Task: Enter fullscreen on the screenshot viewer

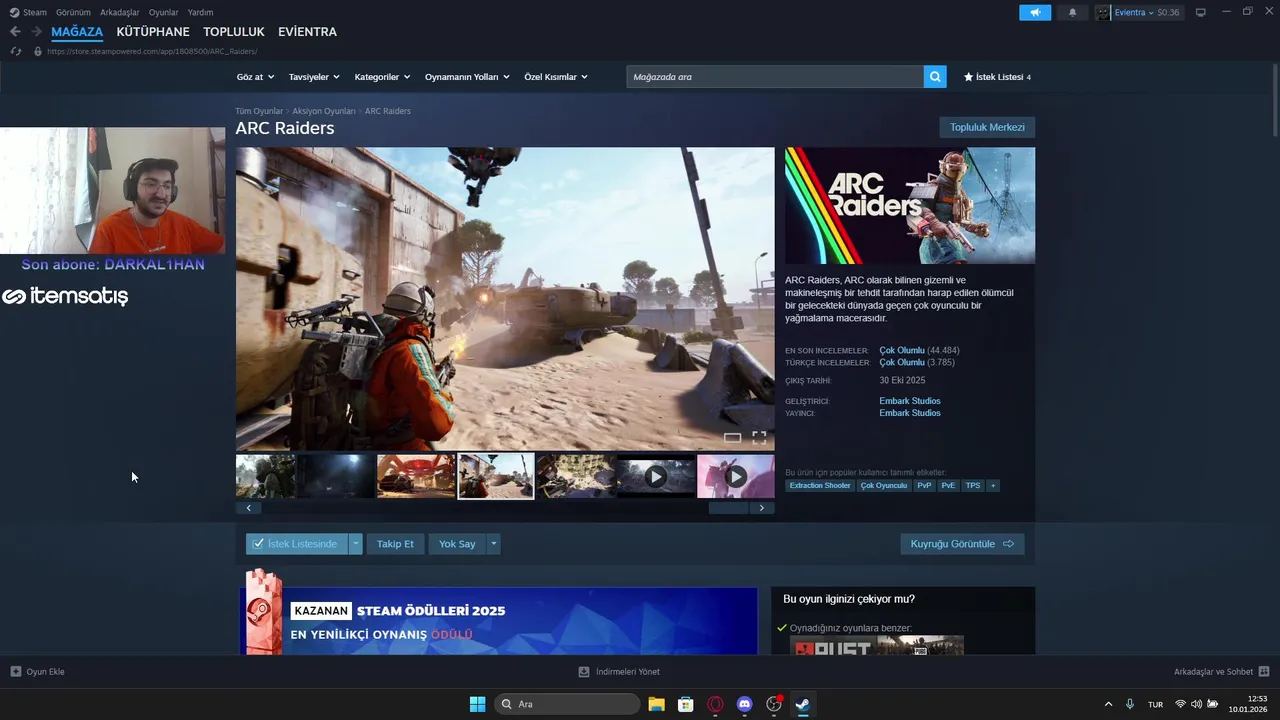Action: coord(759,437)
